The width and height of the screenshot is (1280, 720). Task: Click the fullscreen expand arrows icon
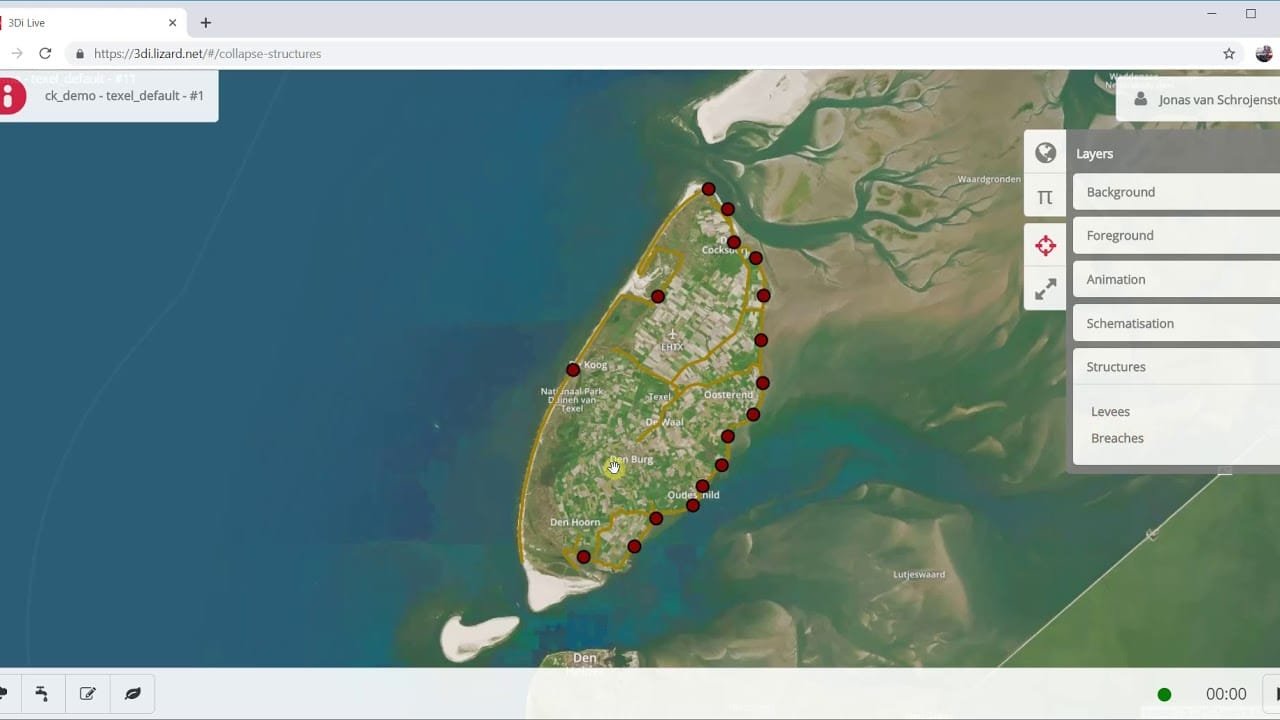pos(1045,290)
